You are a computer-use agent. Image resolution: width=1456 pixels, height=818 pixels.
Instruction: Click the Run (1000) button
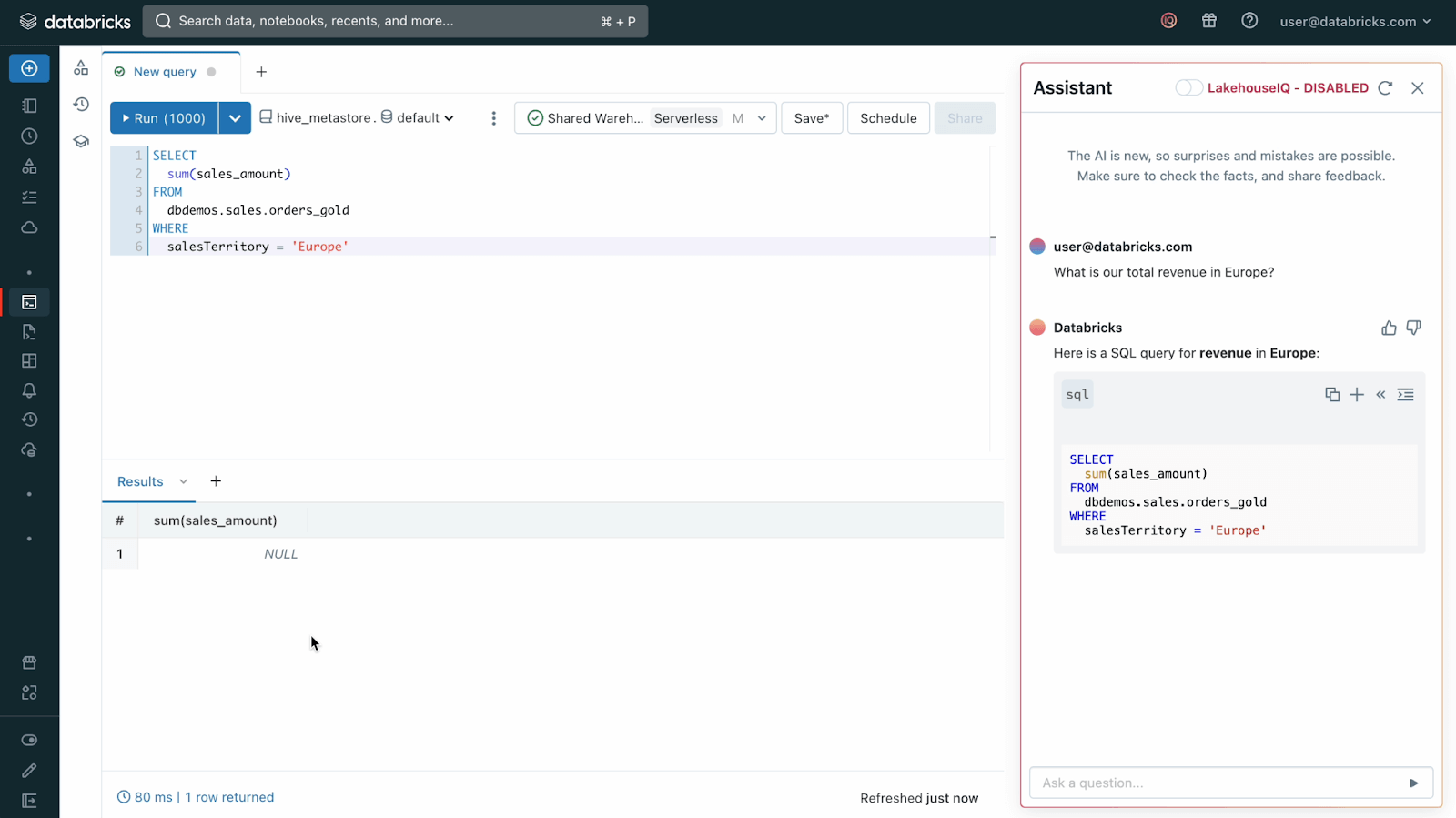[164, 118]
